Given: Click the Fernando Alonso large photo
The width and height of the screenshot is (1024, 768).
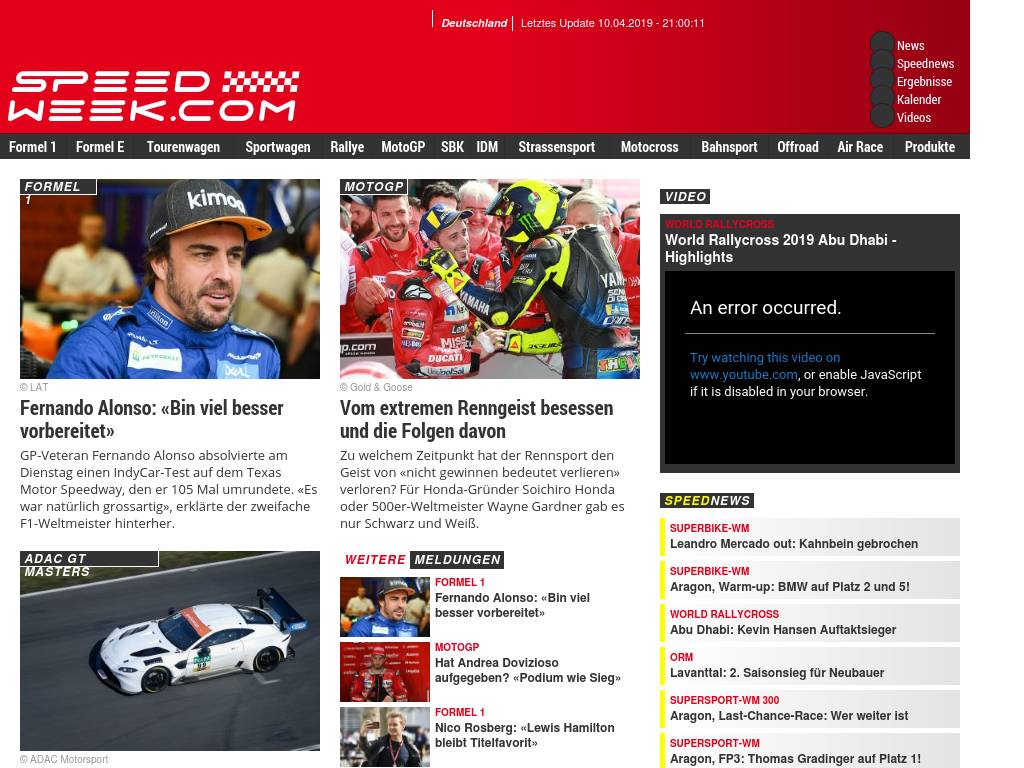Looking at the screenshot, I should [170, 279].
